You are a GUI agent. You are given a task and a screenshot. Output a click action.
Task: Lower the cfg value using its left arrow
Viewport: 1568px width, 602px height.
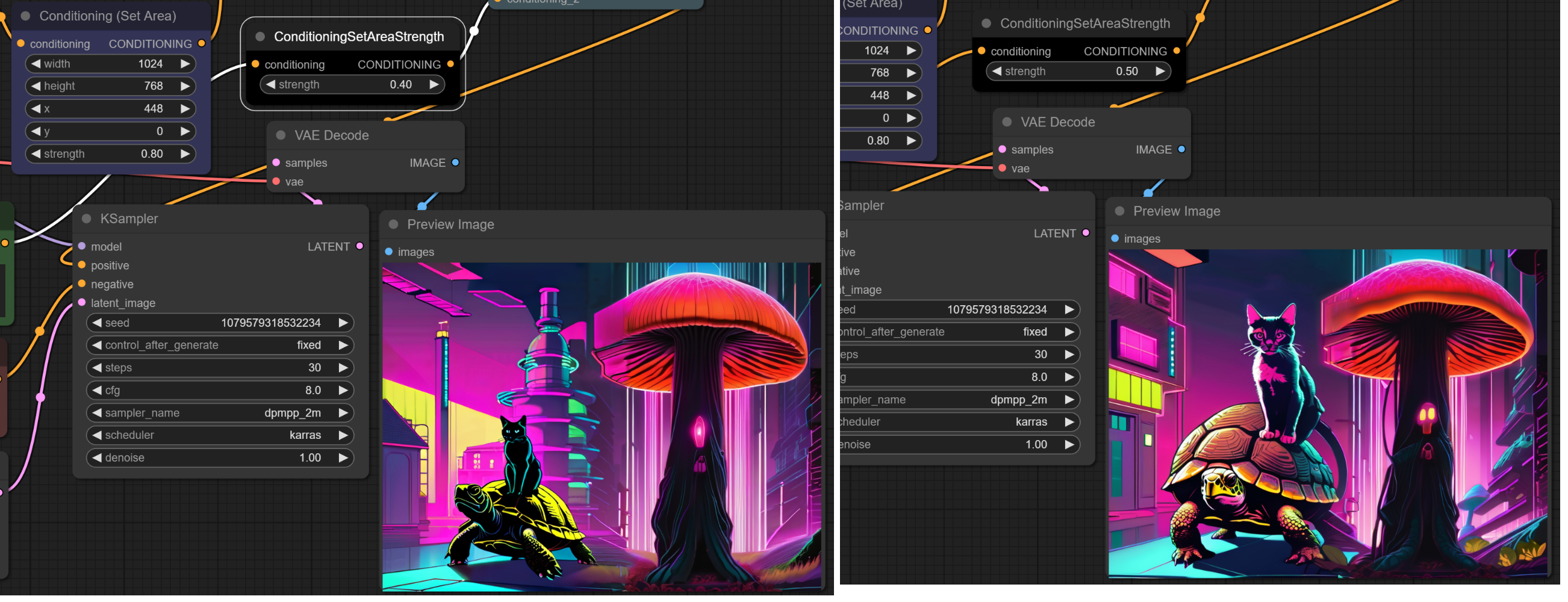pyautogui.click(x=97, y=390)
